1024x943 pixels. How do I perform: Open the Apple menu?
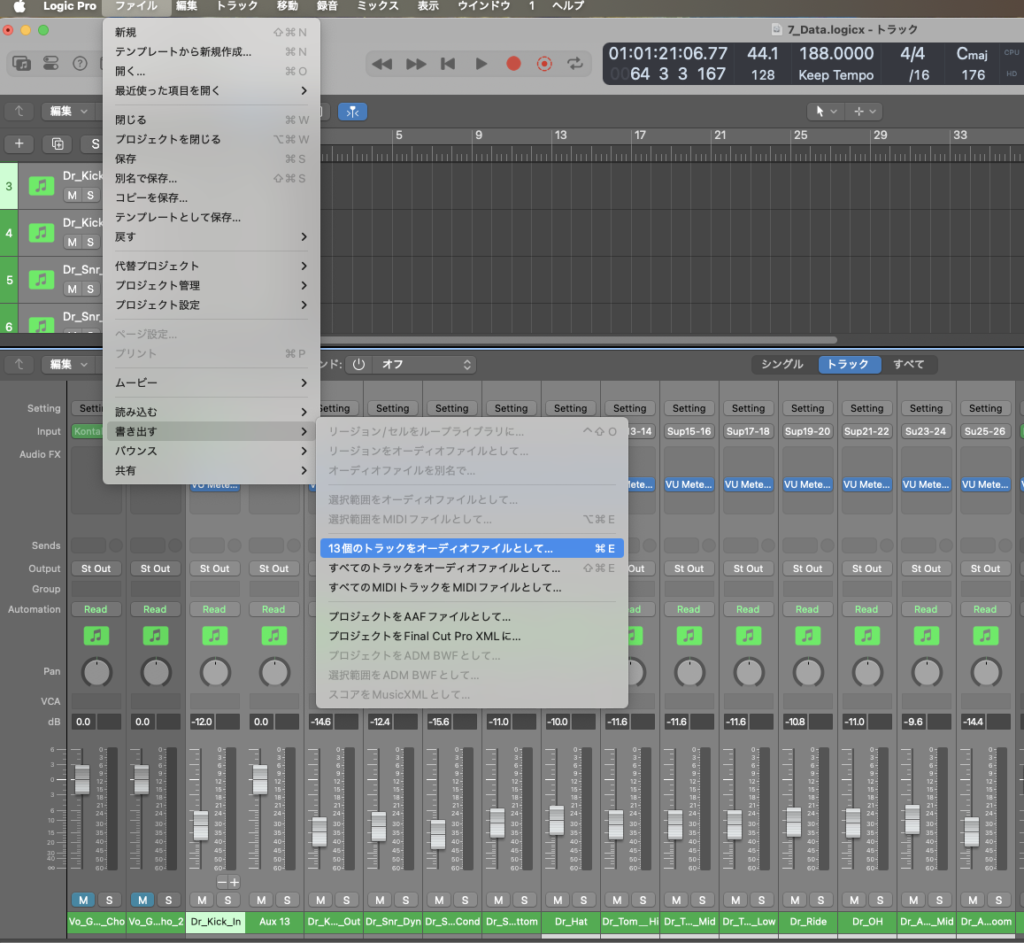tap(20, 7)
